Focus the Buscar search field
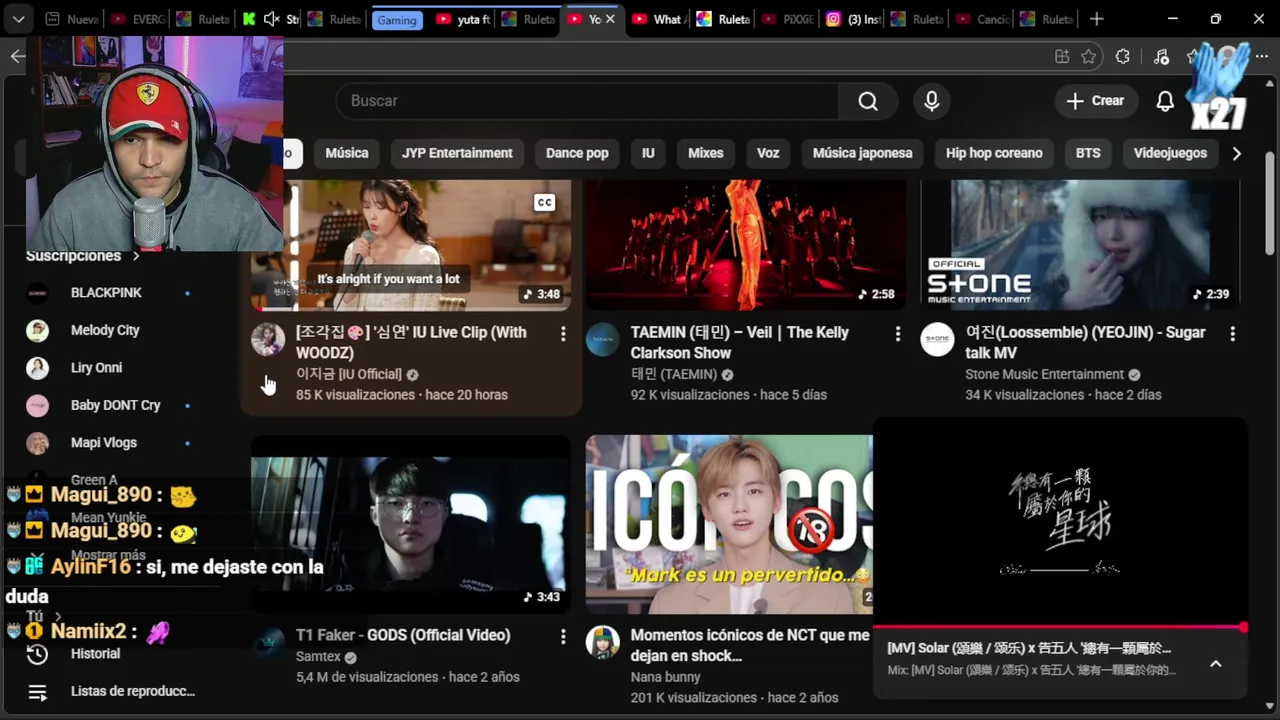1280x720 pixels. coord(588,101)
